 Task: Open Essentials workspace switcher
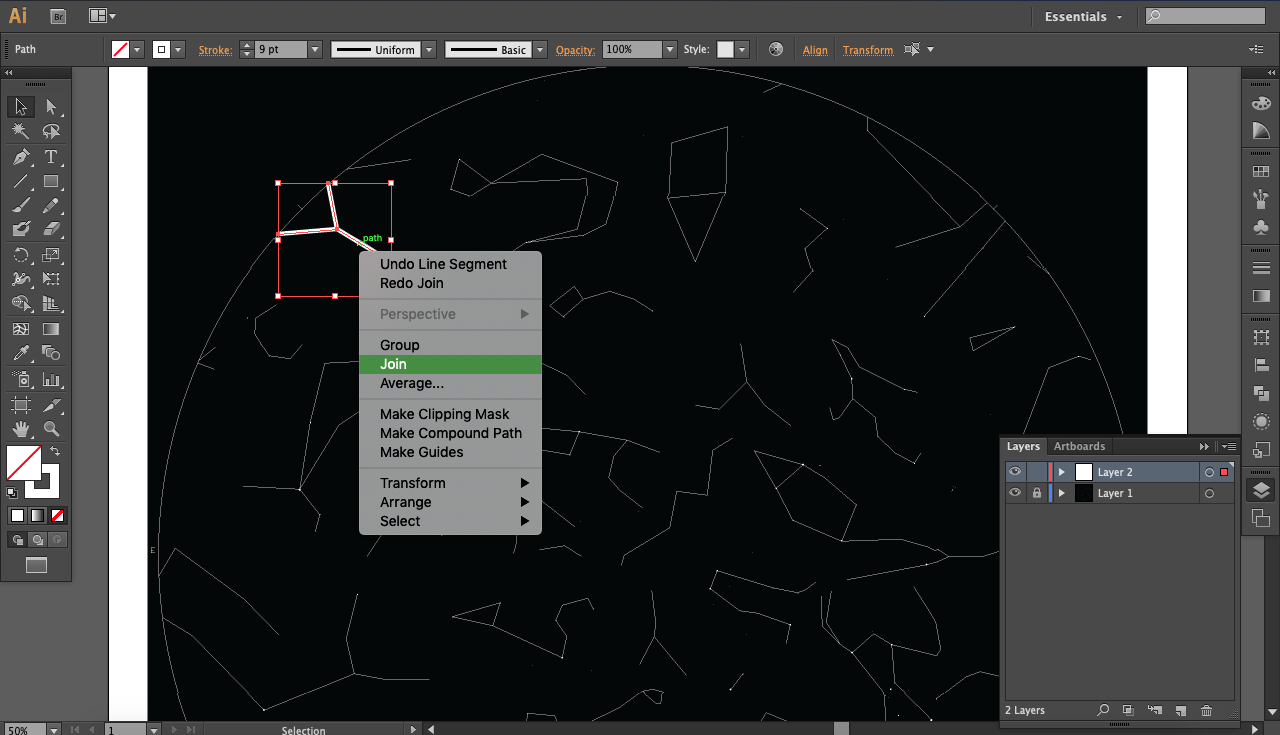point(1083,16)
